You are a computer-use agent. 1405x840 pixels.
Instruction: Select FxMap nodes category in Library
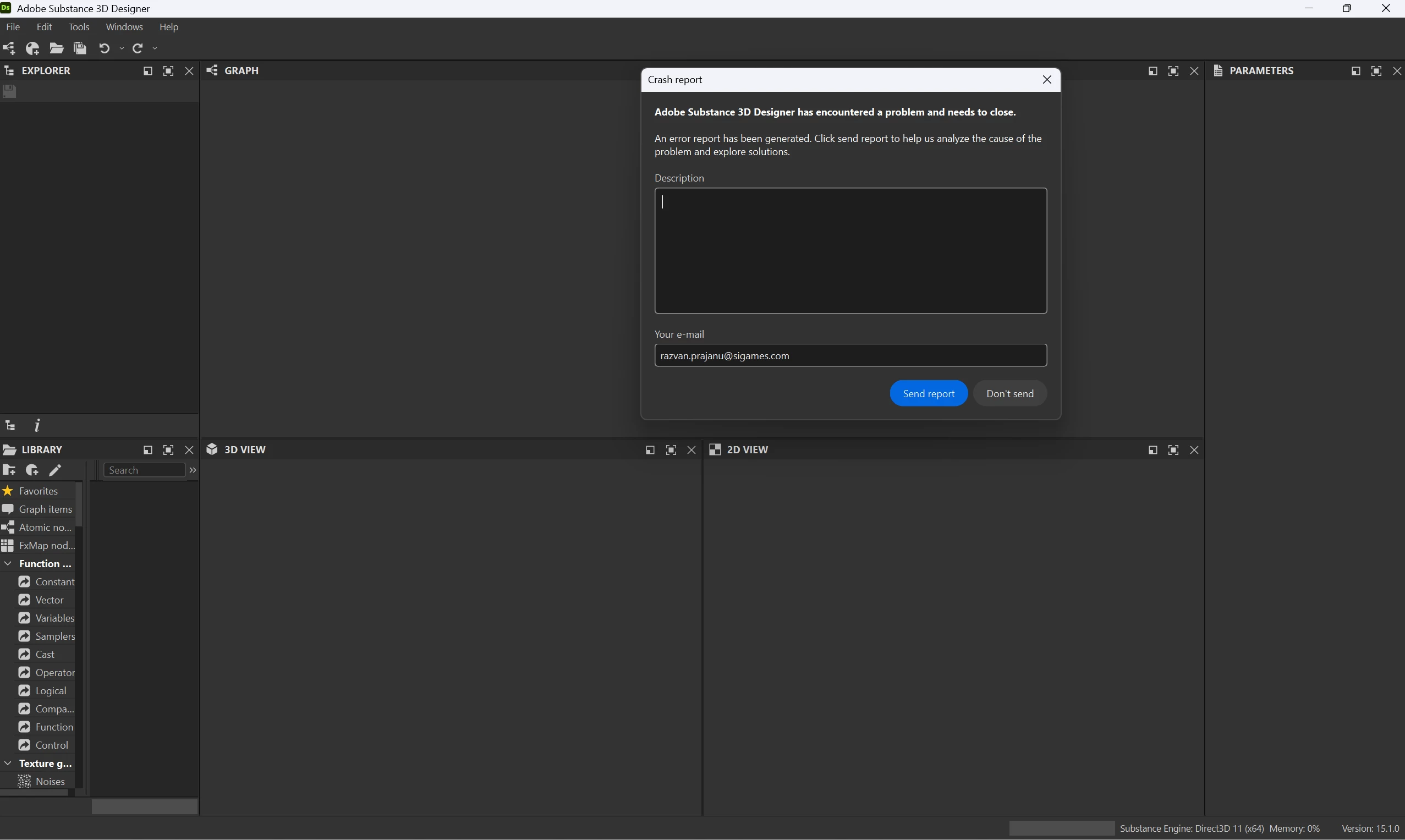pos(38,546)
